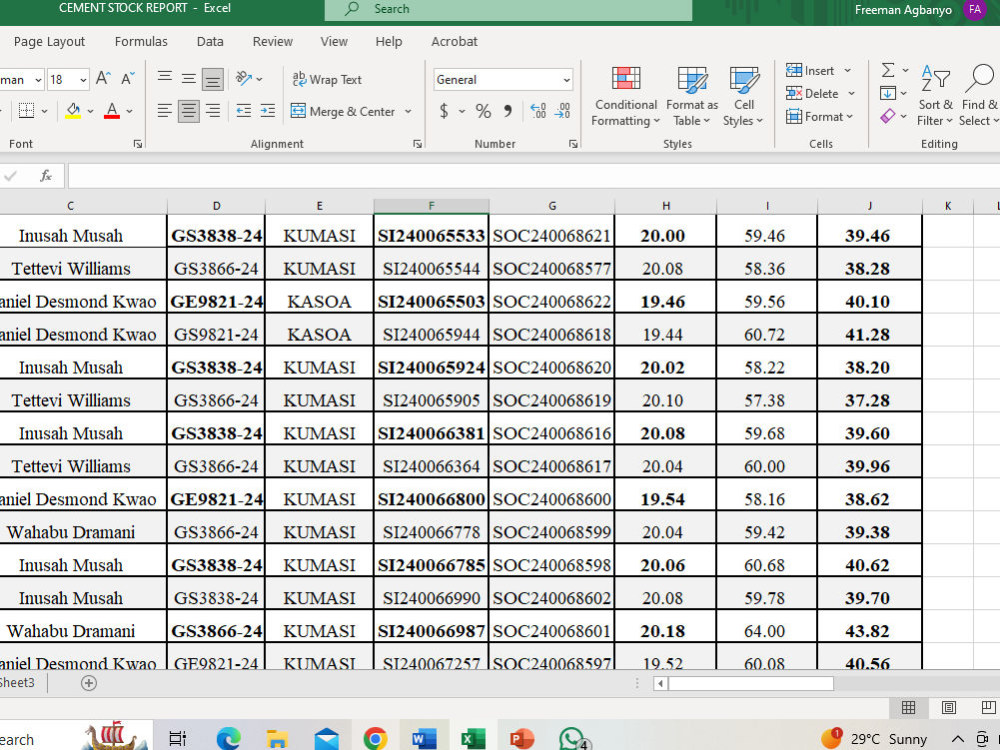This screenshot has width=1000, height=750.
Task: Click the Delete cells button
Action: [x=812, y=93]
